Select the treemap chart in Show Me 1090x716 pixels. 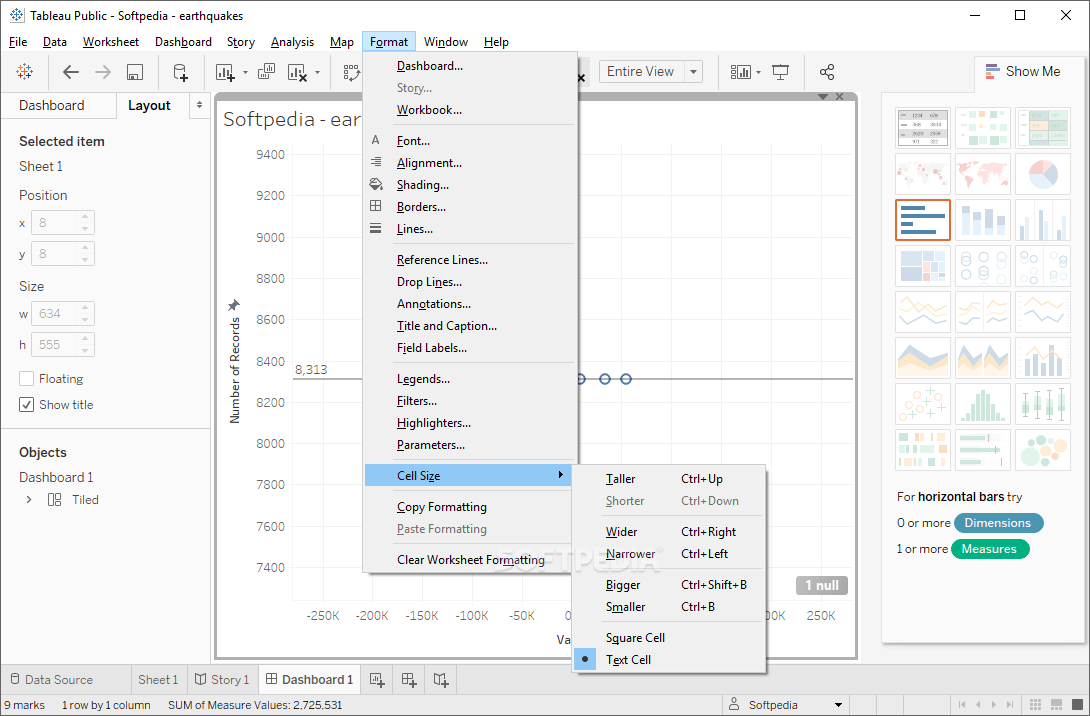coord(922,266)
